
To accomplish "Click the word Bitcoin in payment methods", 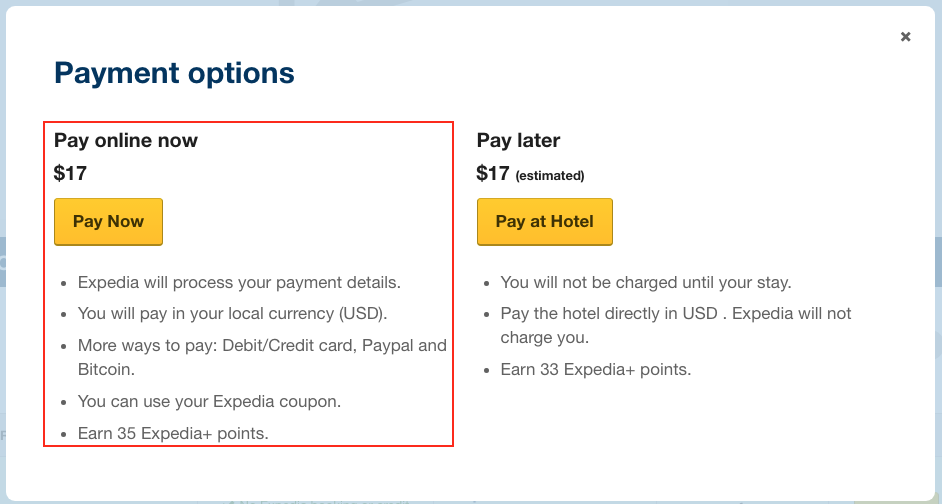I will [106, 369].
